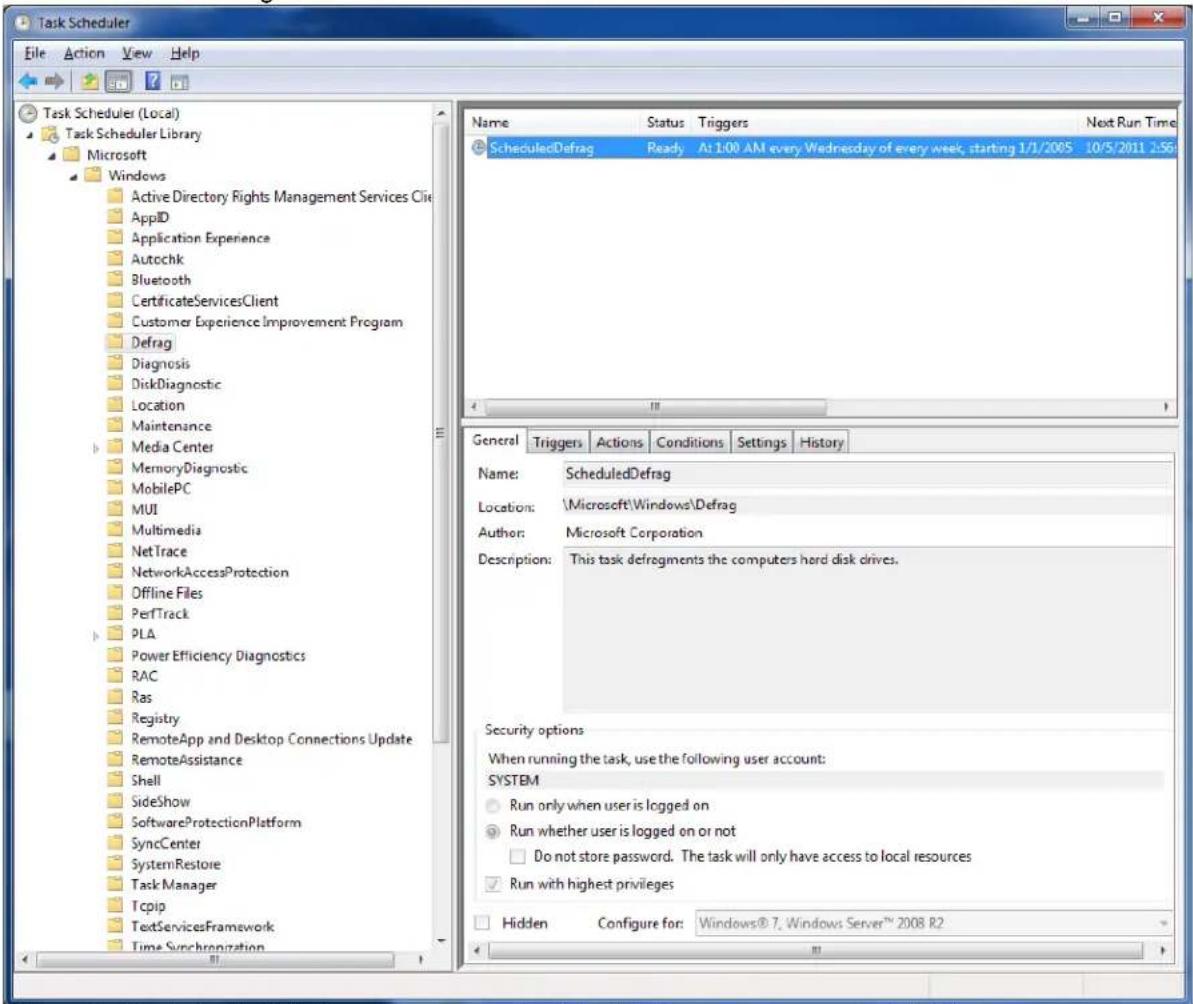Select the TextServicesFramework folder
Image resolution: width=1193 pixels, height=1004 pixels.
coord(202,926)
